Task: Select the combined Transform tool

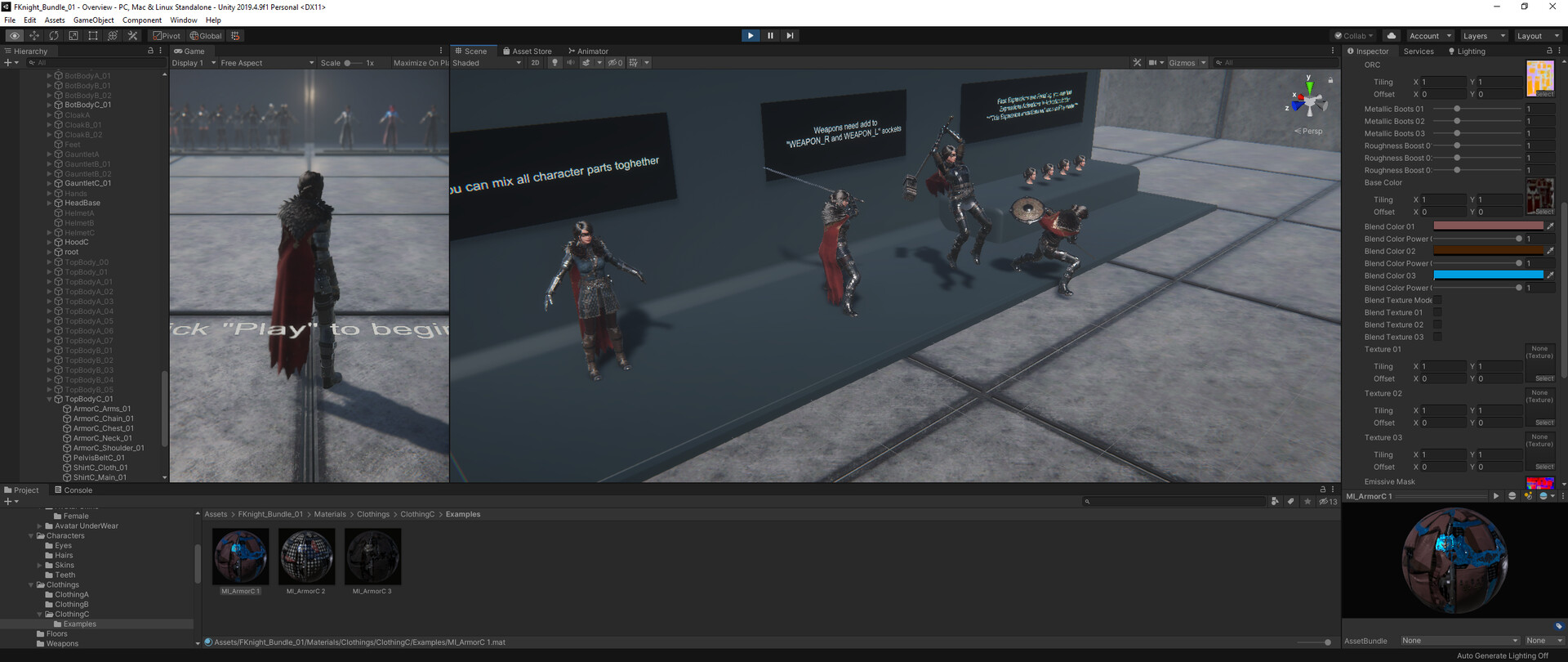Action: 113,36
